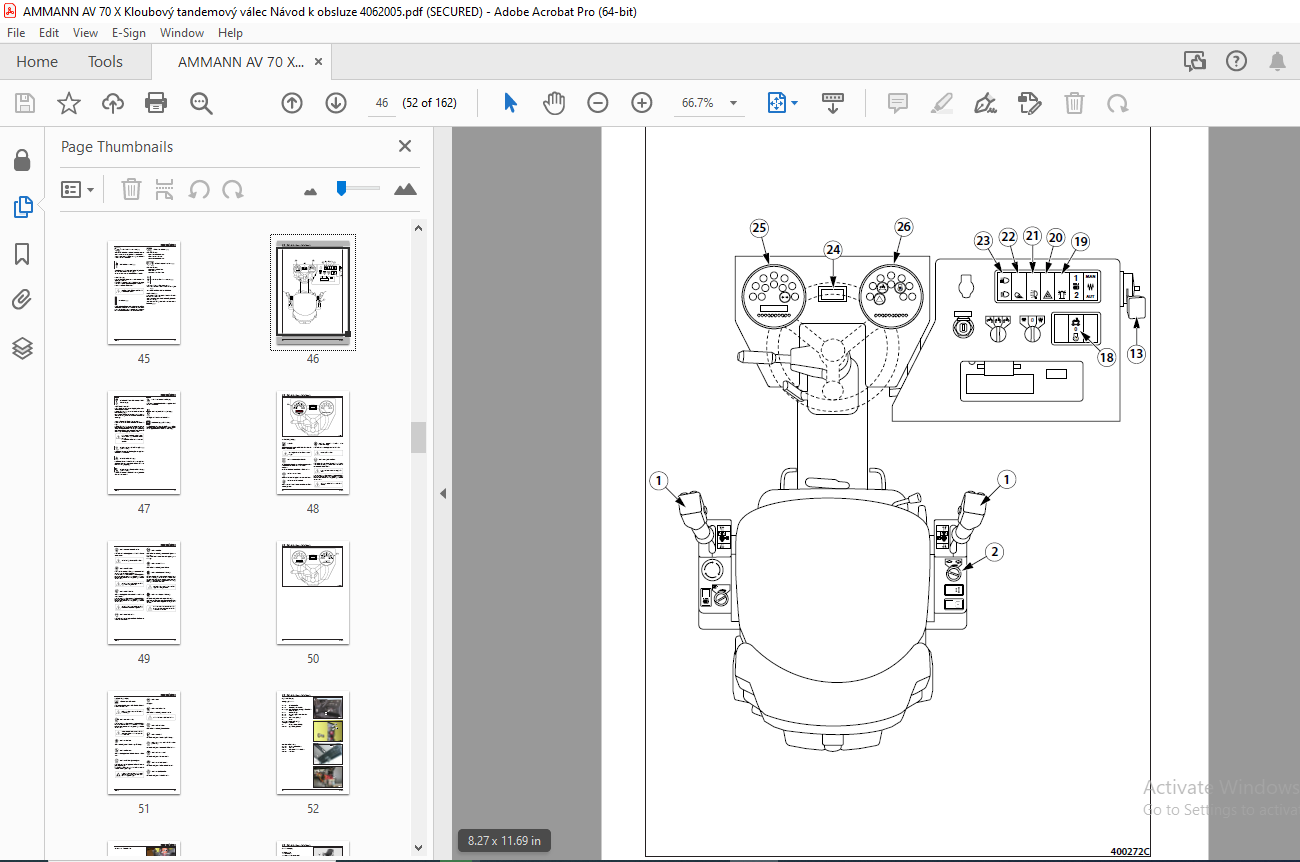Open the Help question mark icon
Image resolution: width=1300 pixels, height=862 pixels.
tap(1237, 61)
